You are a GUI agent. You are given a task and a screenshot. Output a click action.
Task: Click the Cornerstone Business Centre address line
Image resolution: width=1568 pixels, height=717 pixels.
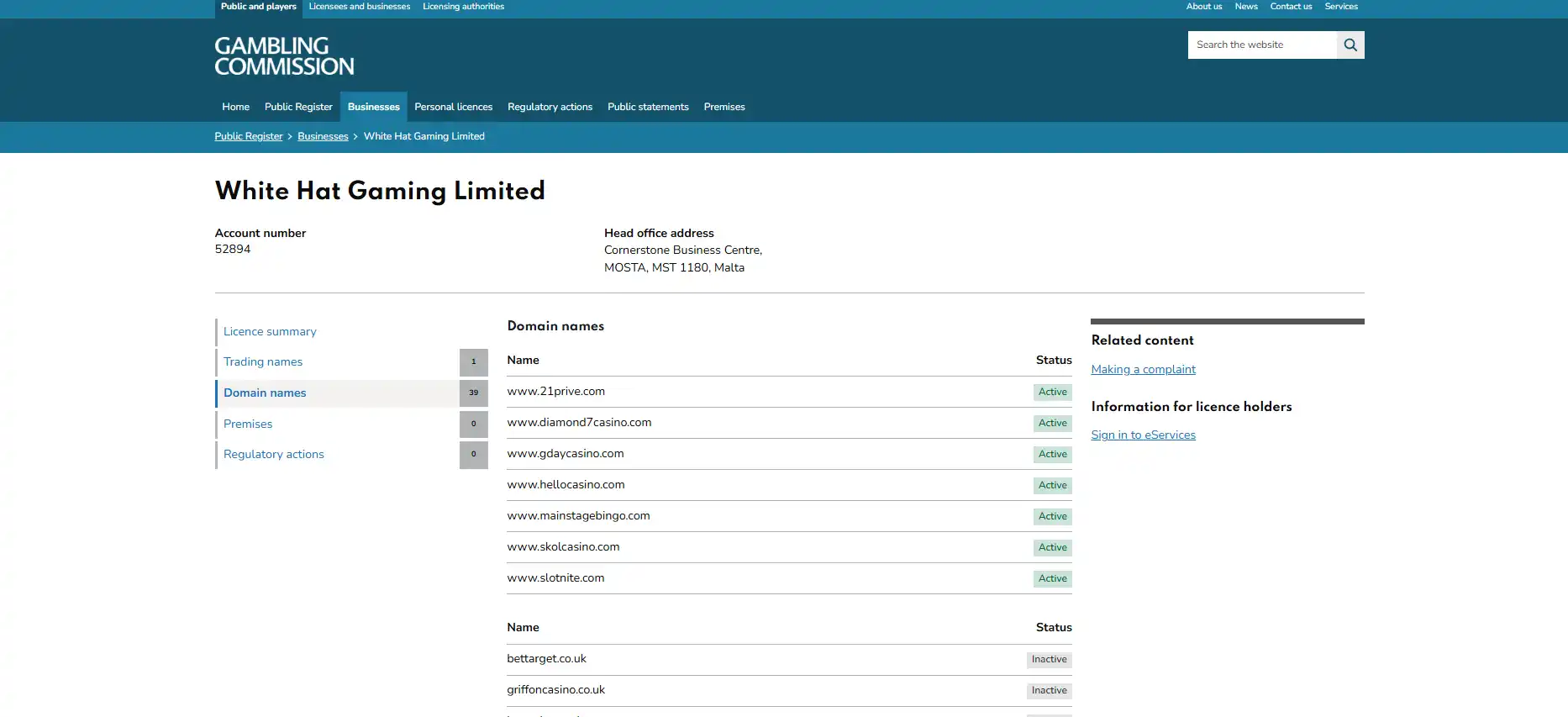point(683,250)
